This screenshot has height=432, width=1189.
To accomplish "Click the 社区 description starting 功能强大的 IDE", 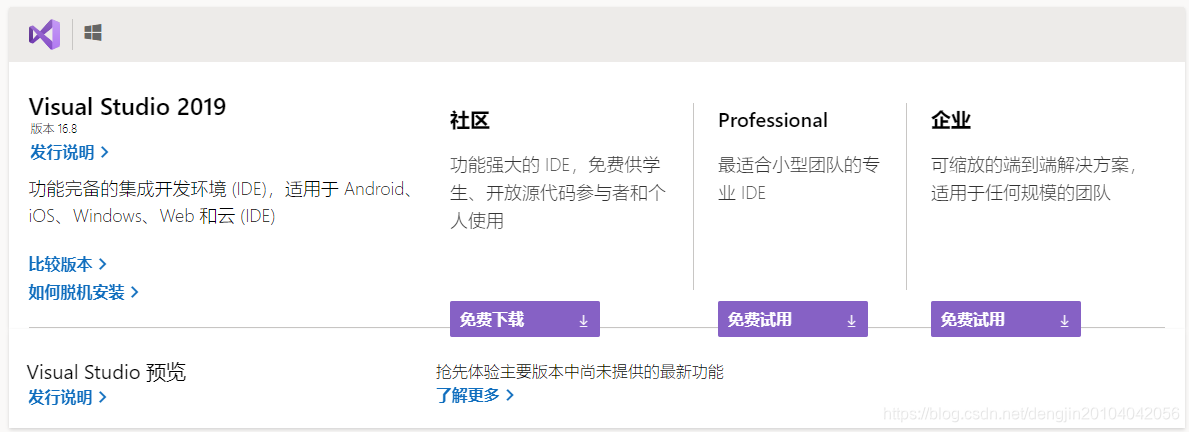I will pyautogui.click(x=558, y=193).
